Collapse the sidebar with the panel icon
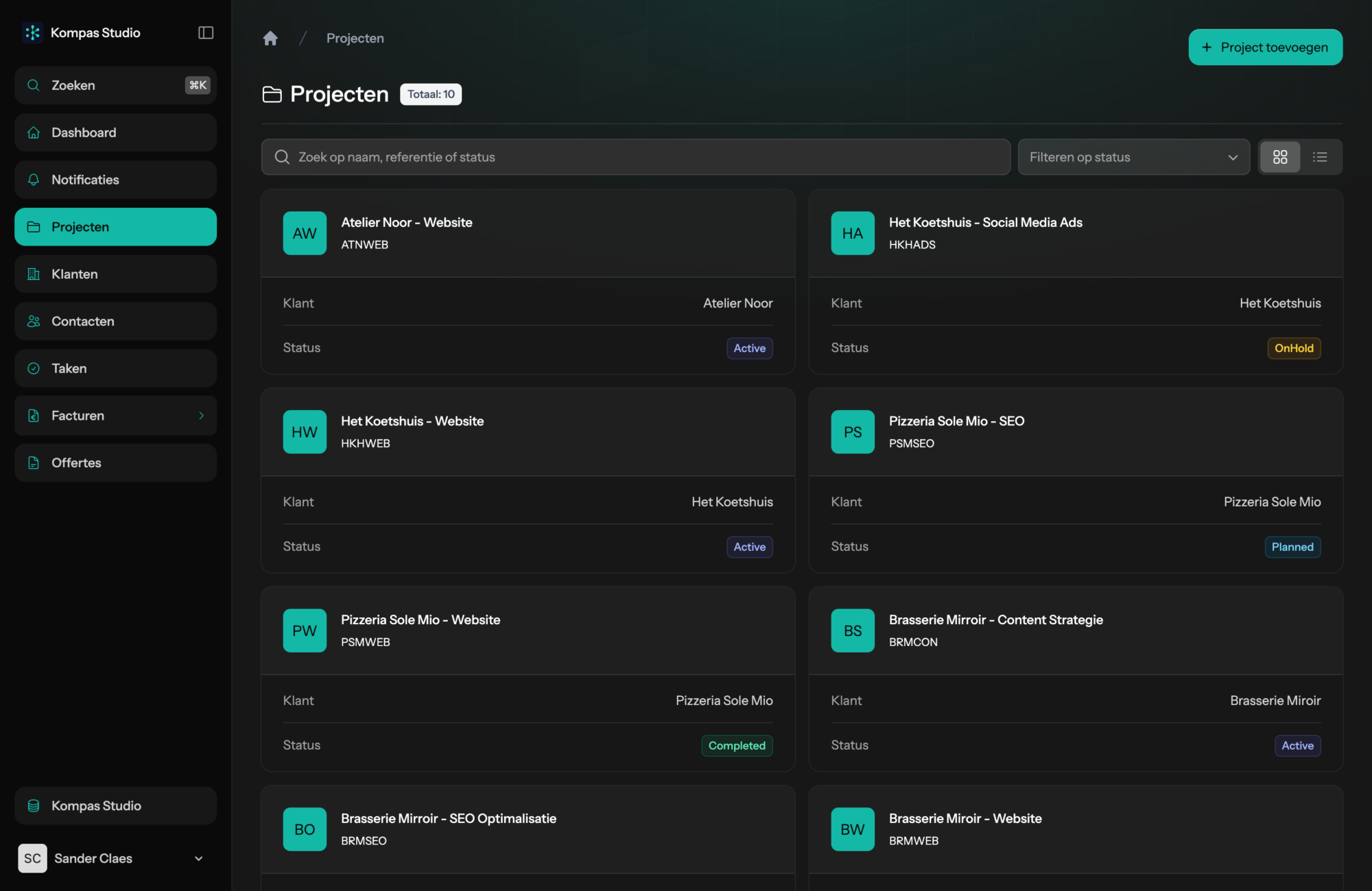Screen dimensions: 1372x891 coord(206,32)
